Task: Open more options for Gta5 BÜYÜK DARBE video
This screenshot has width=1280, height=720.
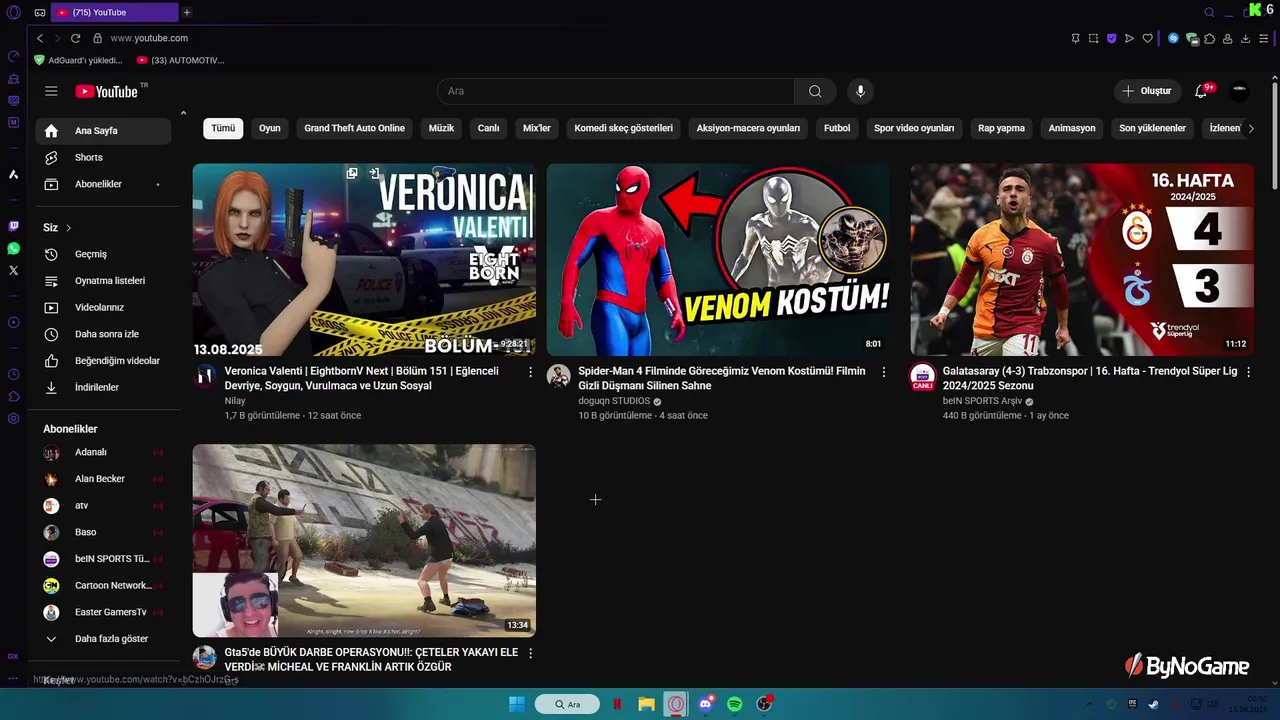Action: coord(530,653)
